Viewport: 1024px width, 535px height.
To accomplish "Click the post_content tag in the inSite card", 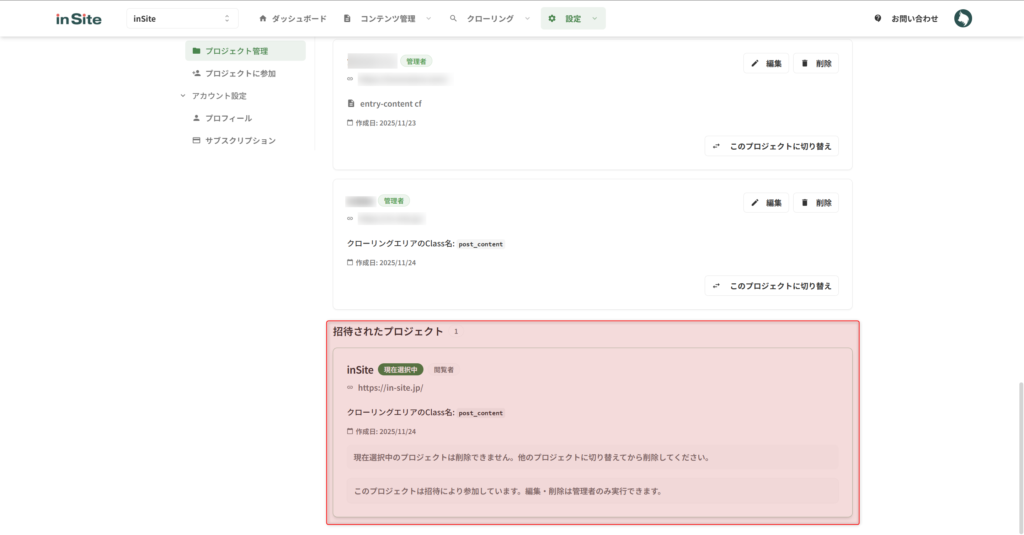I will click(481, 413).
